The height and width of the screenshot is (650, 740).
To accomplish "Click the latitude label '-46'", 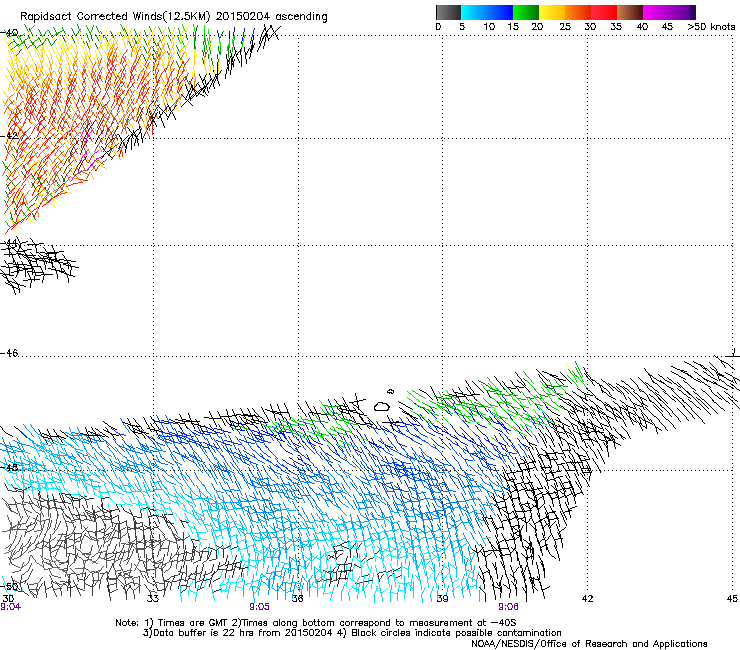I will click(9, 353).
